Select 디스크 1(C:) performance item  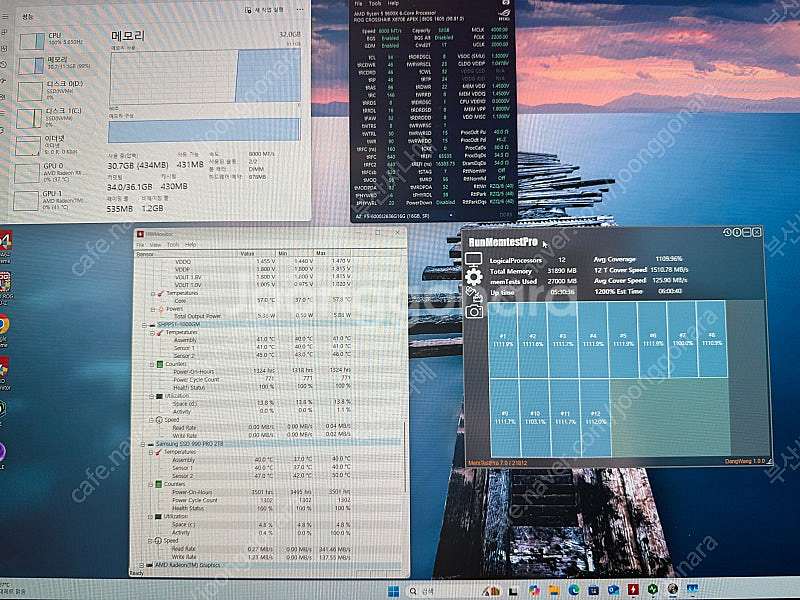coord(56,116)
